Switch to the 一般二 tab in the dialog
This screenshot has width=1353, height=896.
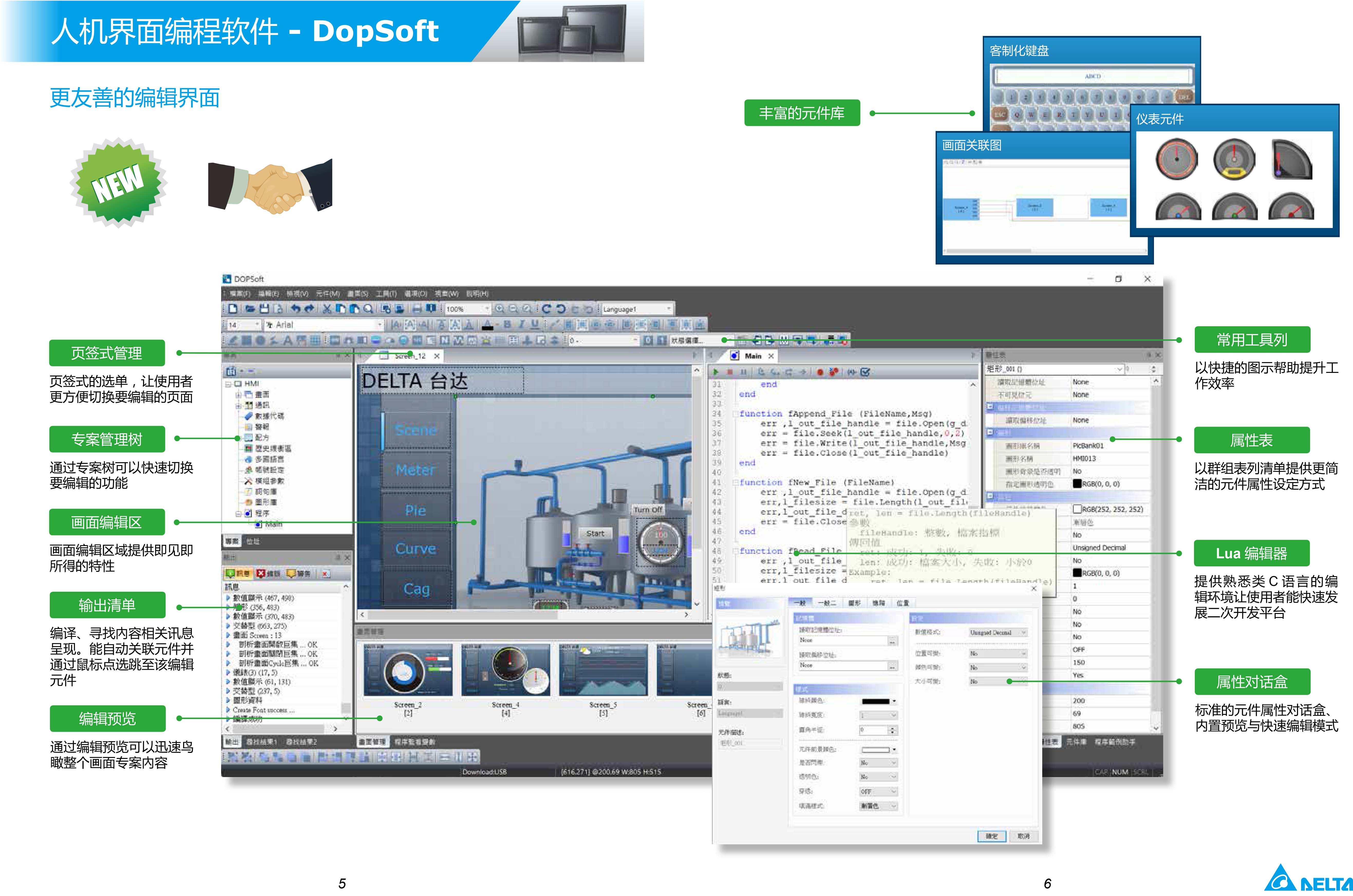point(827,603)
